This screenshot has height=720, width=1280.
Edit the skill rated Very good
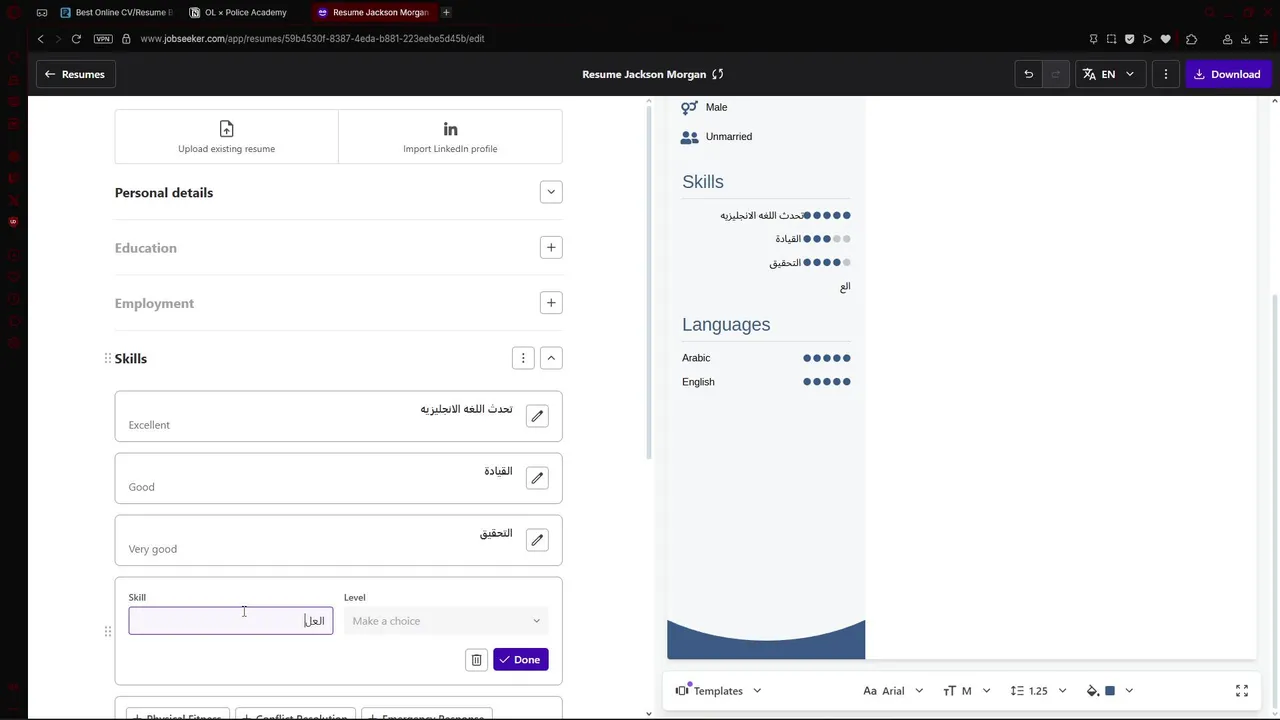pyautogui.click(x=537, y=540)
